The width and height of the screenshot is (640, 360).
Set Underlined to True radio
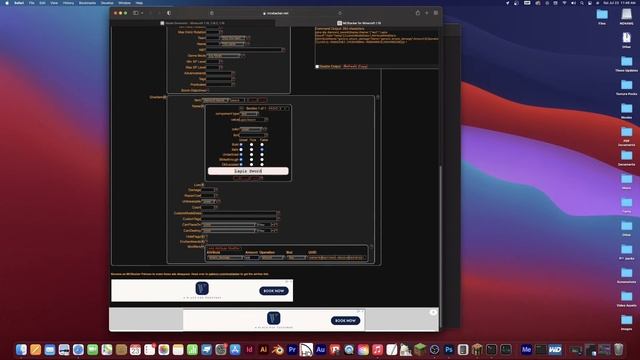click(251, 154)
